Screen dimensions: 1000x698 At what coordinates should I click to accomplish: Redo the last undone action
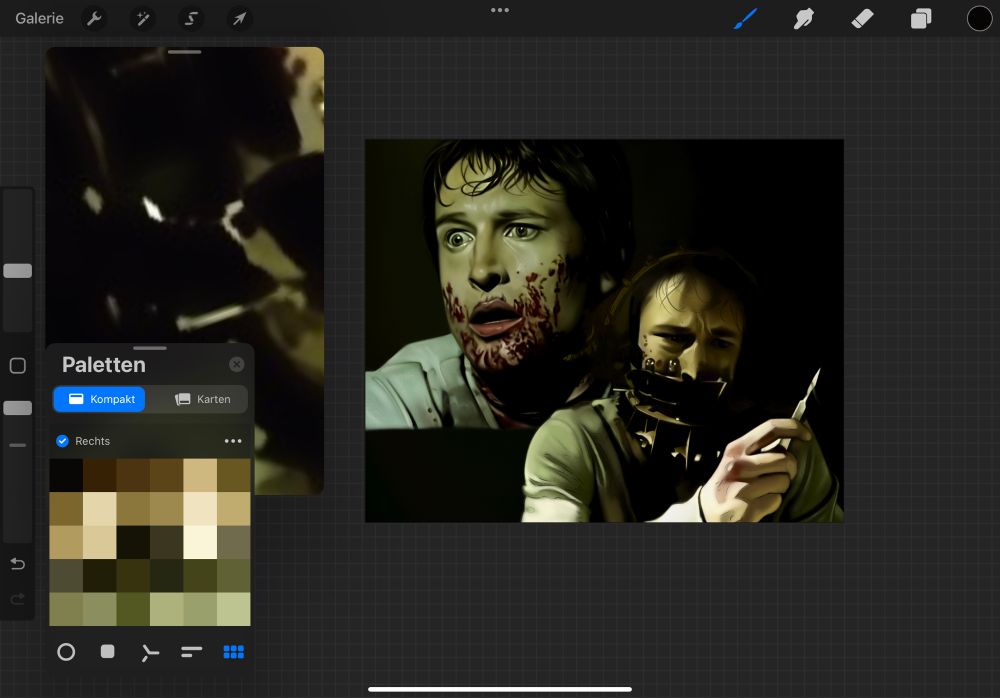click(x=18, y=598)
